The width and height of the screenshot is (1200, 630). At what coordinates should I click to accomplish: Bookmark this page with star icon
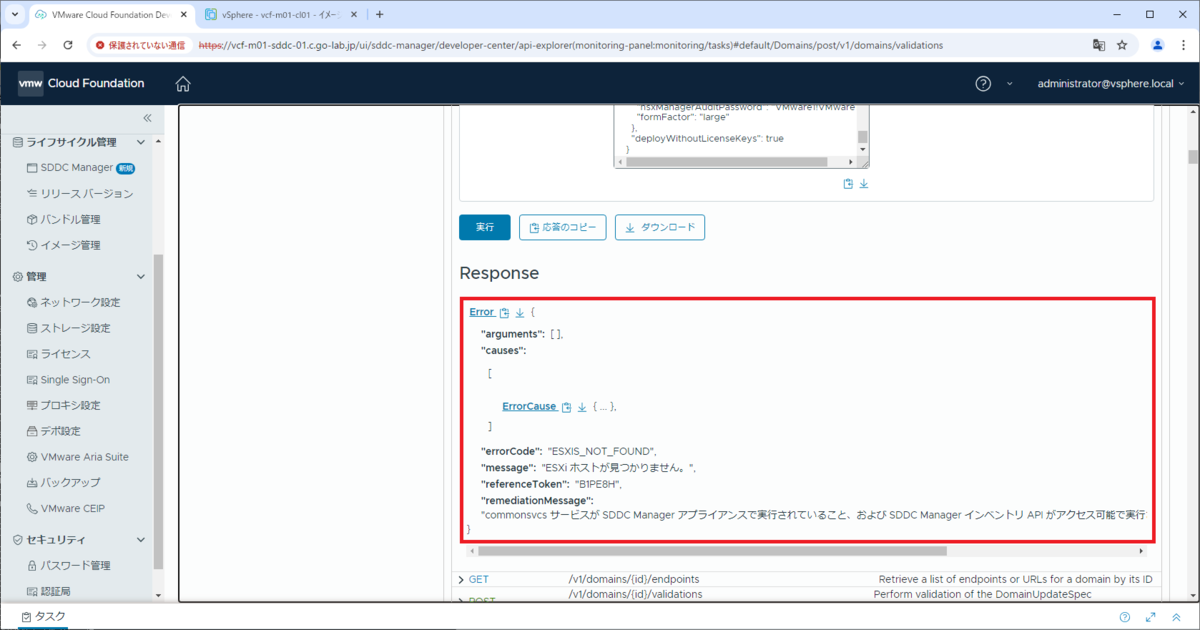(x=1122, y=45)
